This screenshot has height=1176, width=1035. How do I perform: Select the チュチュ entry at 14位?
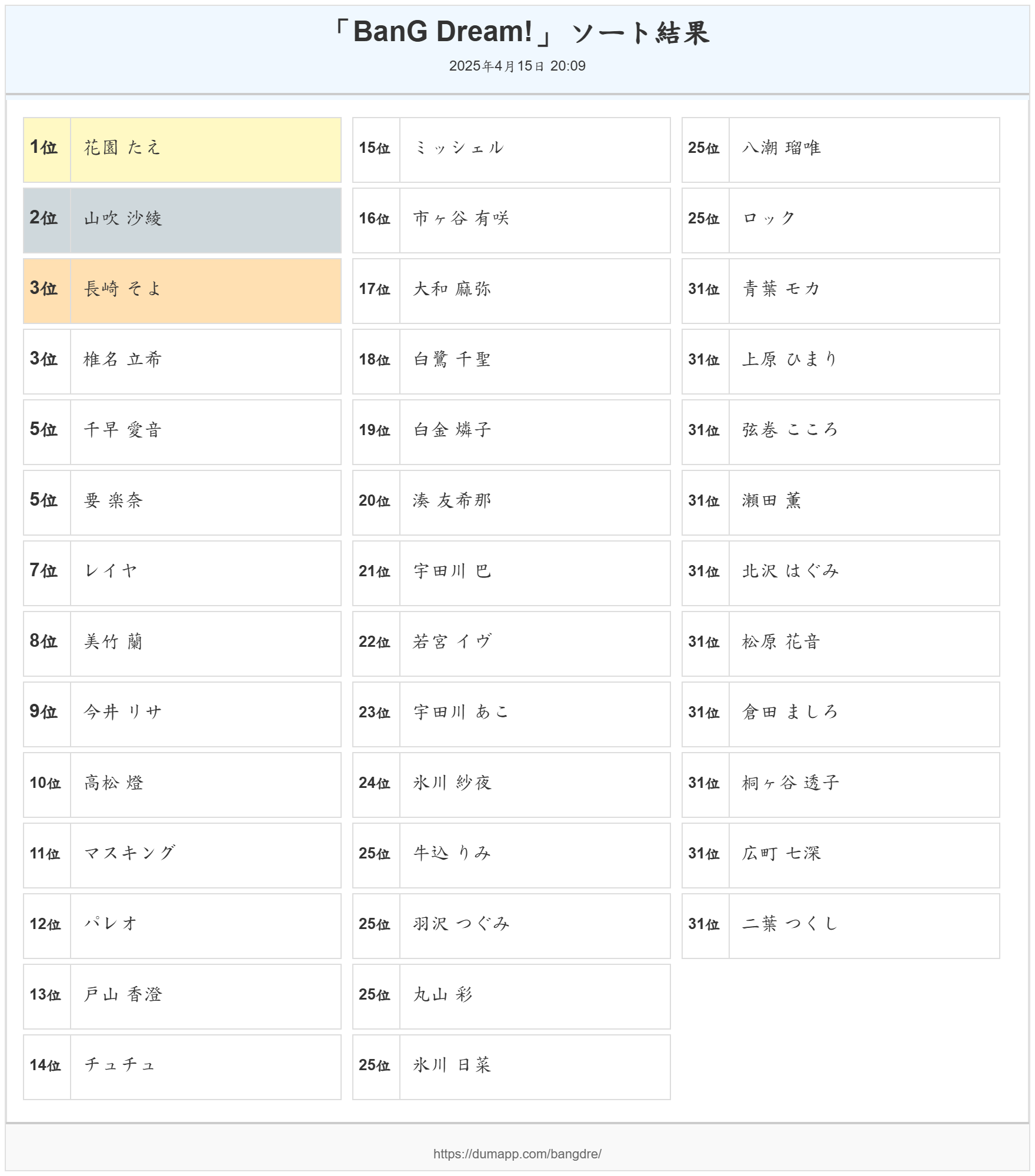tap(120, 1065)
